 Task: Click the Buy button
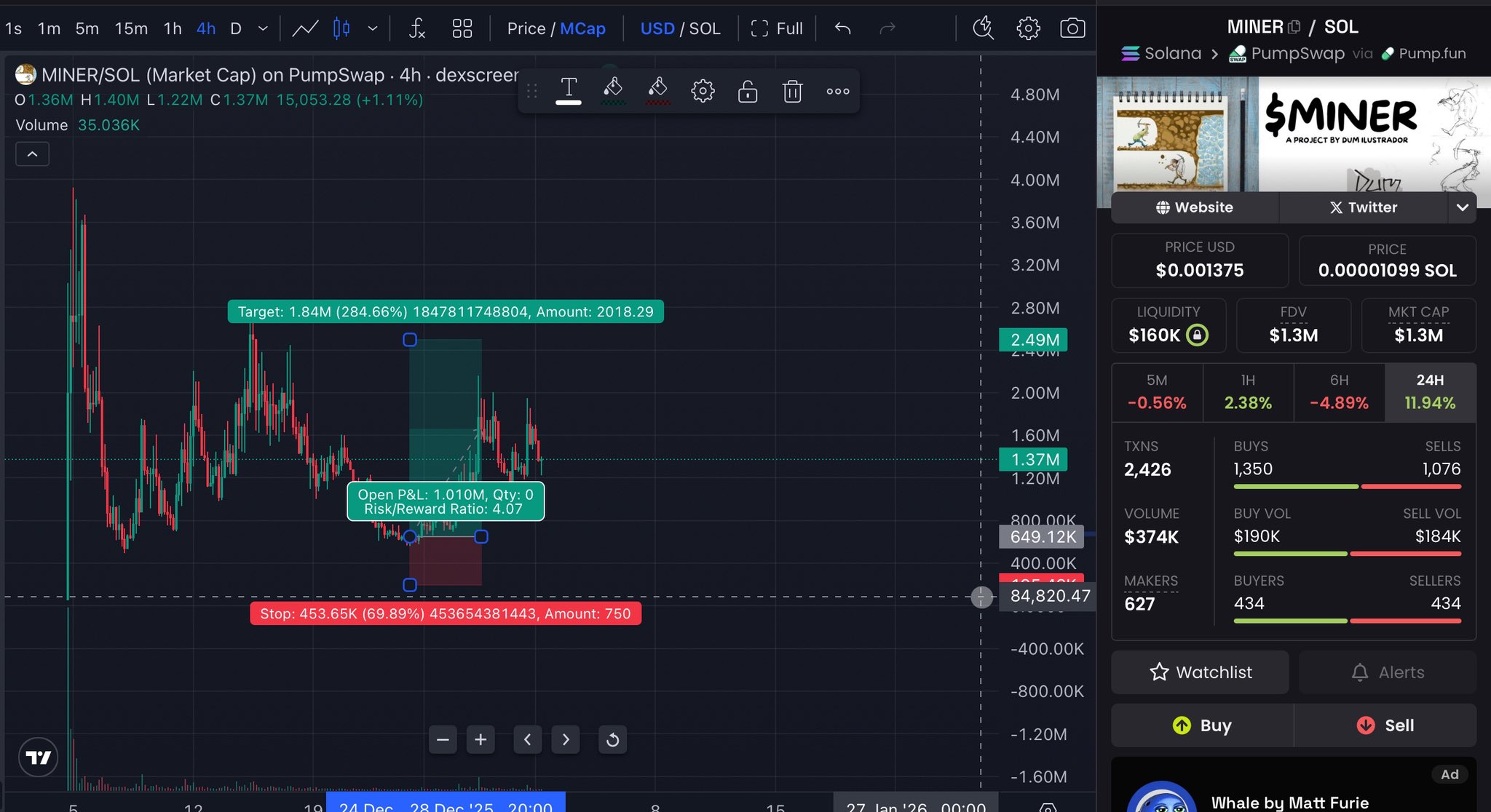click(x=1202, y=725)
